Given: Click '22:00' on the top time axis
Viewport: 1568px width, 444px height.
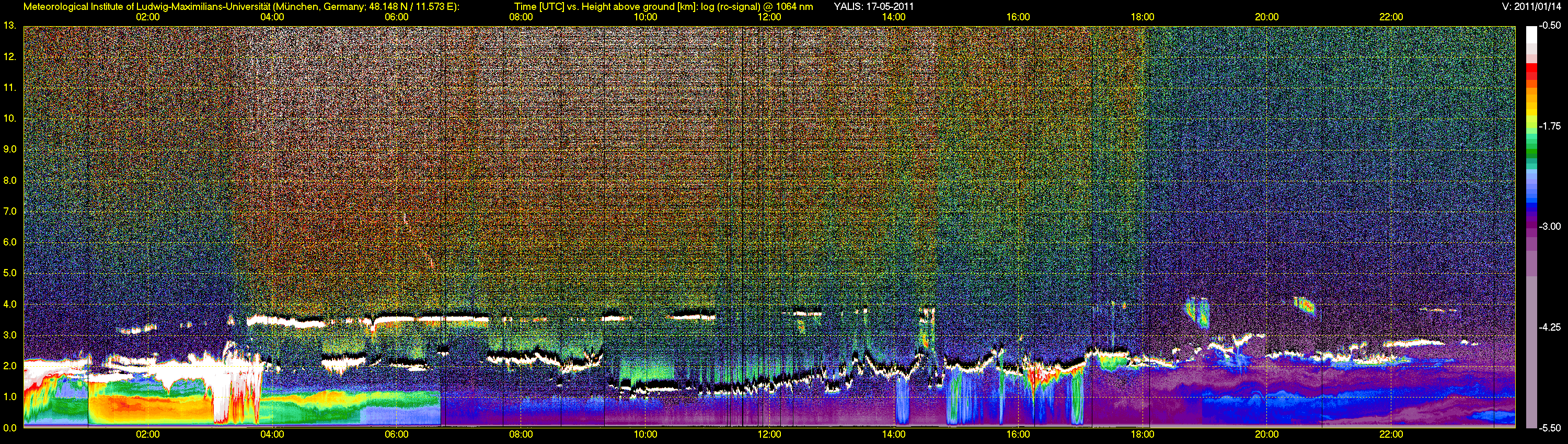Looking at the screenshot, I should point(1391,17).
